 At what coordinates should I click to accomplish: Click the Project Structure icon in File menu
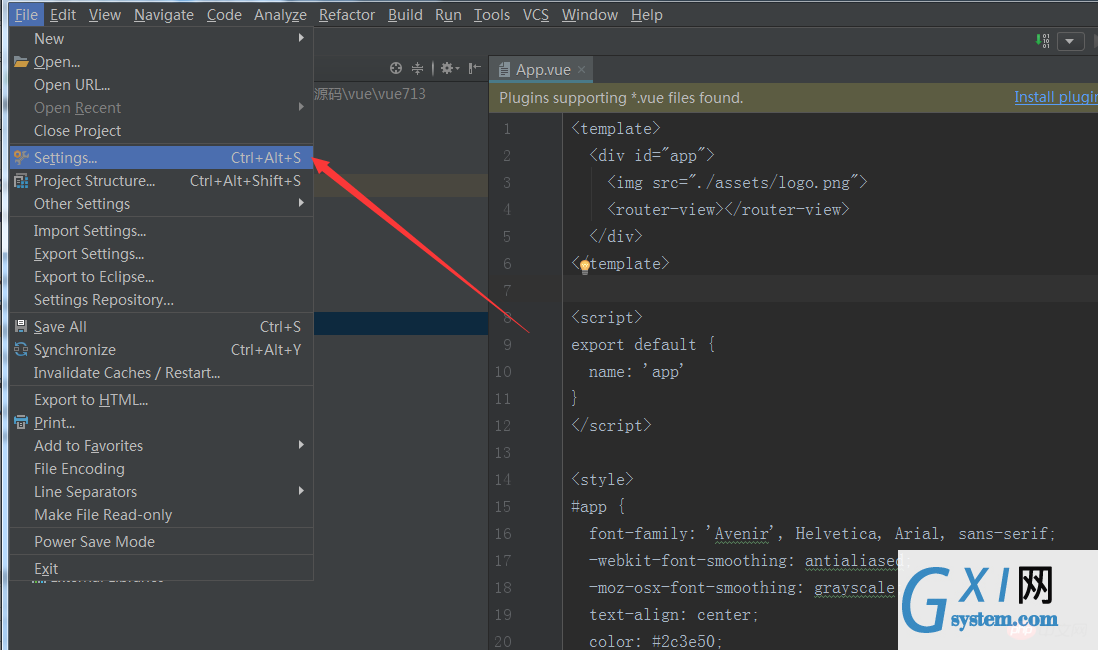[x=21, y=181]
